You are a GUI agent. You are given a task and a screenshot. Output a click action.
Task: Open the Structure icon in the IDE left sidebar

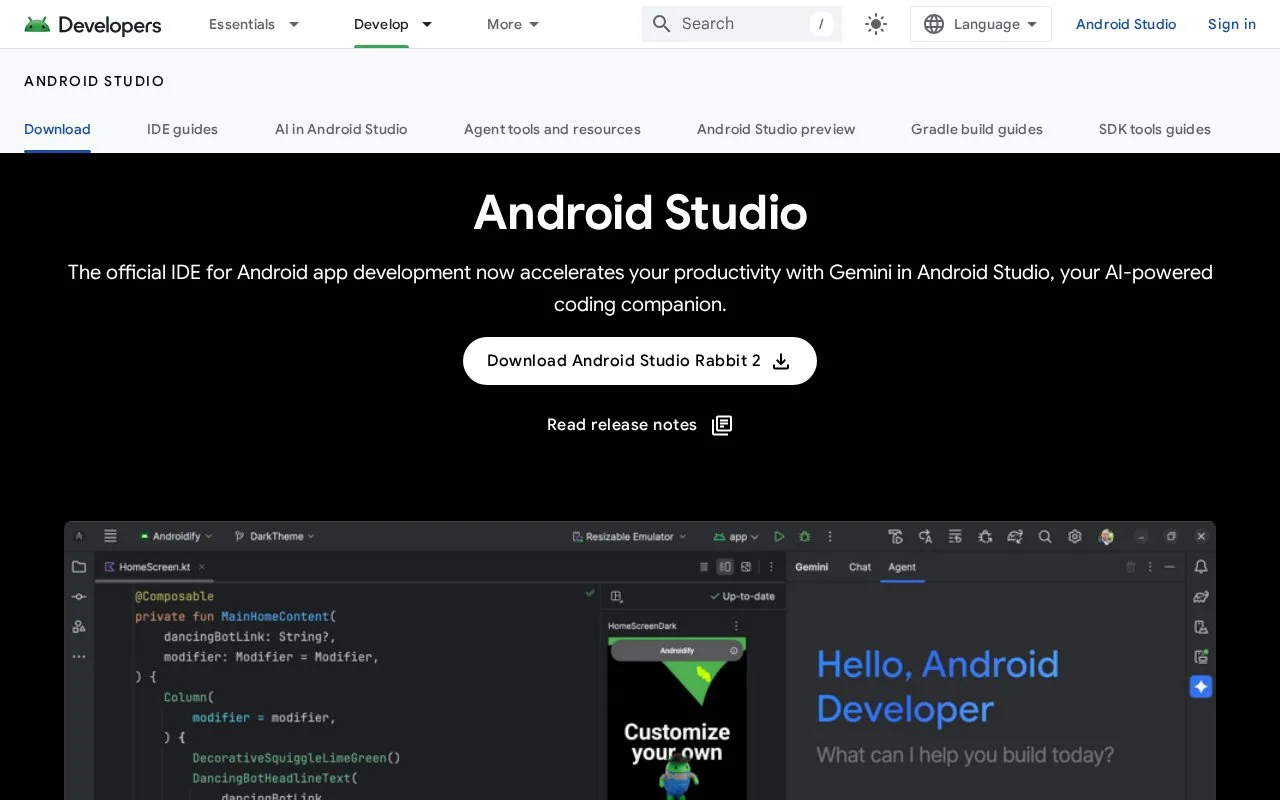tap(79, 627)
